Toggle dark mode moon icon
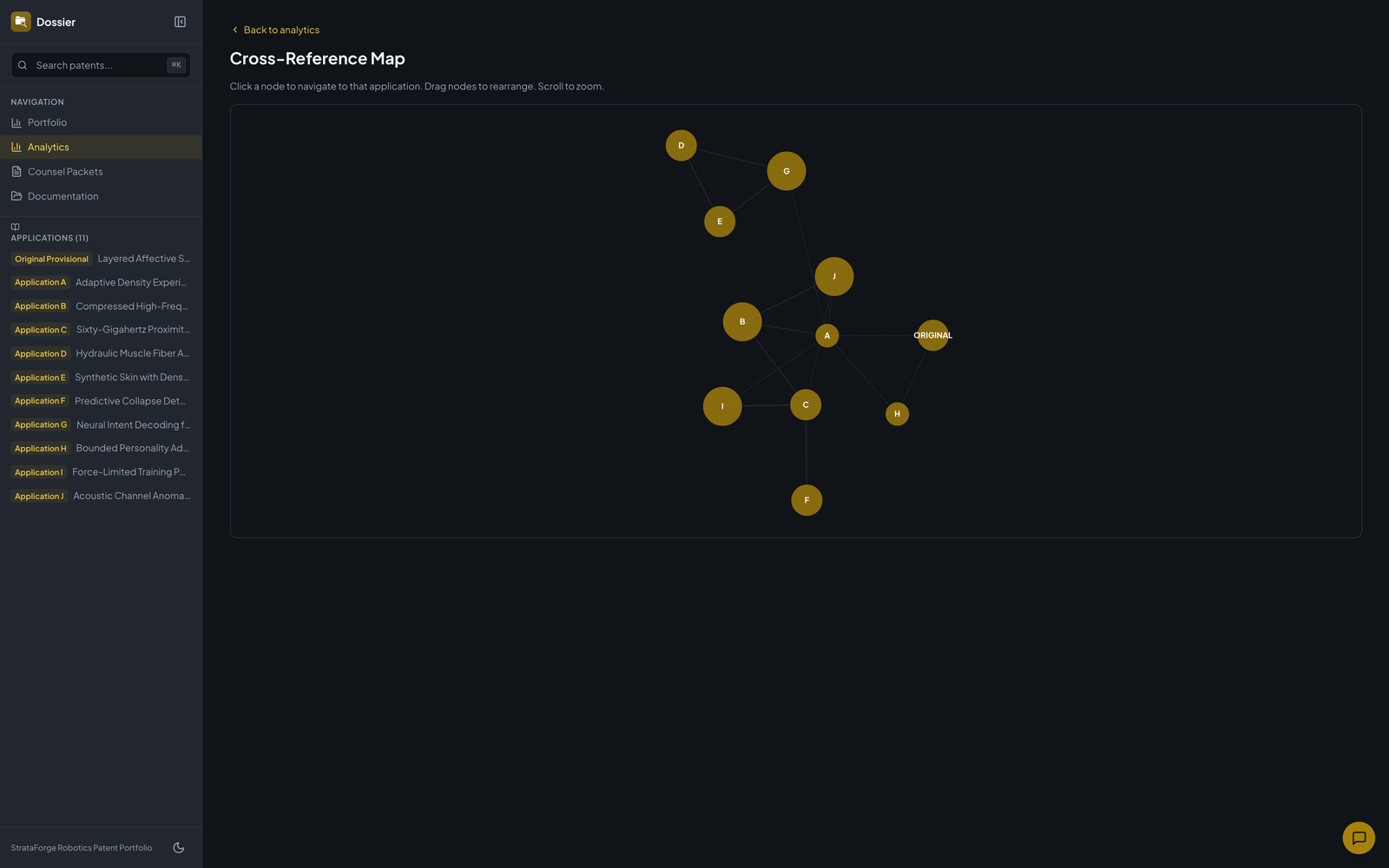Image resolution: width=1389 pixels, height=868 pixels. pyautogui.click(x=179, y=848)
